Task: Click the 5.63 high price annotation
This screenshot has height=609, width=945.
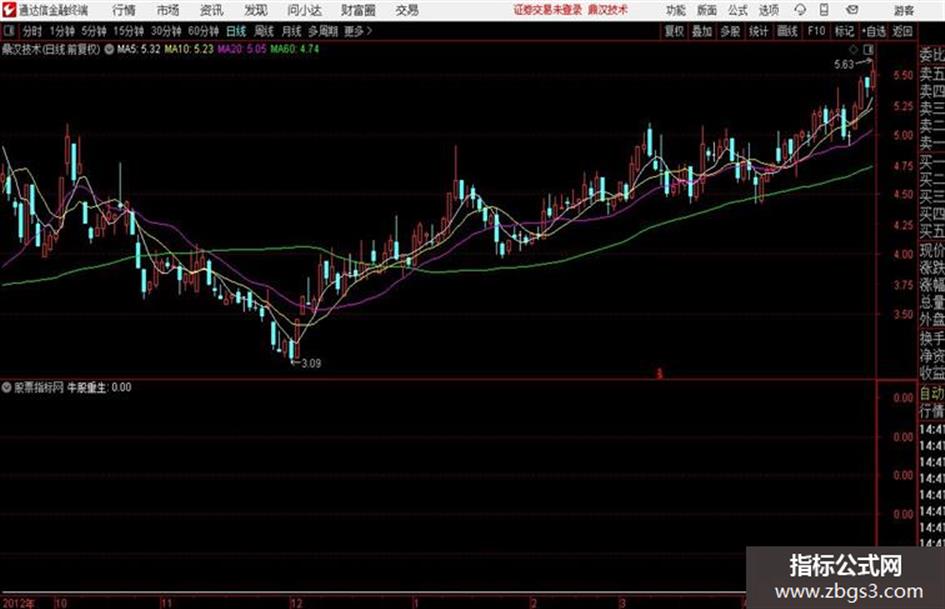Action: point(844,64)
